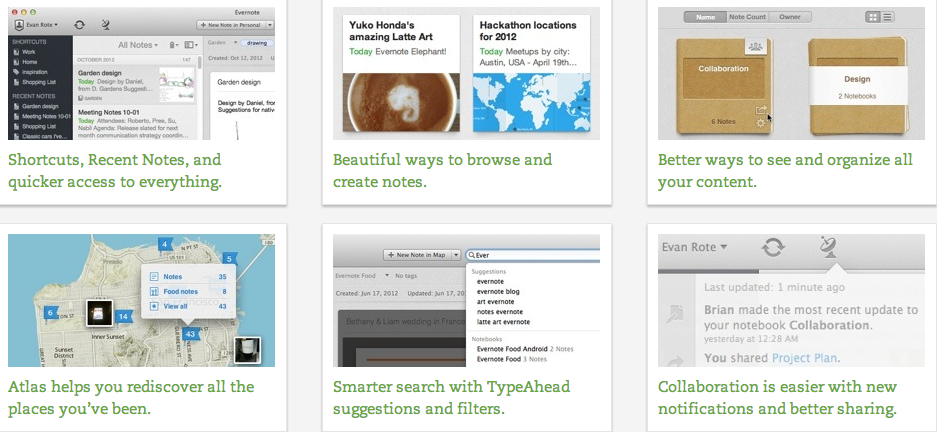937x432 pixels.
Task: Select first suggestion reading only 'evernote'
Action: pyautogui.click(x=490, y=281)
